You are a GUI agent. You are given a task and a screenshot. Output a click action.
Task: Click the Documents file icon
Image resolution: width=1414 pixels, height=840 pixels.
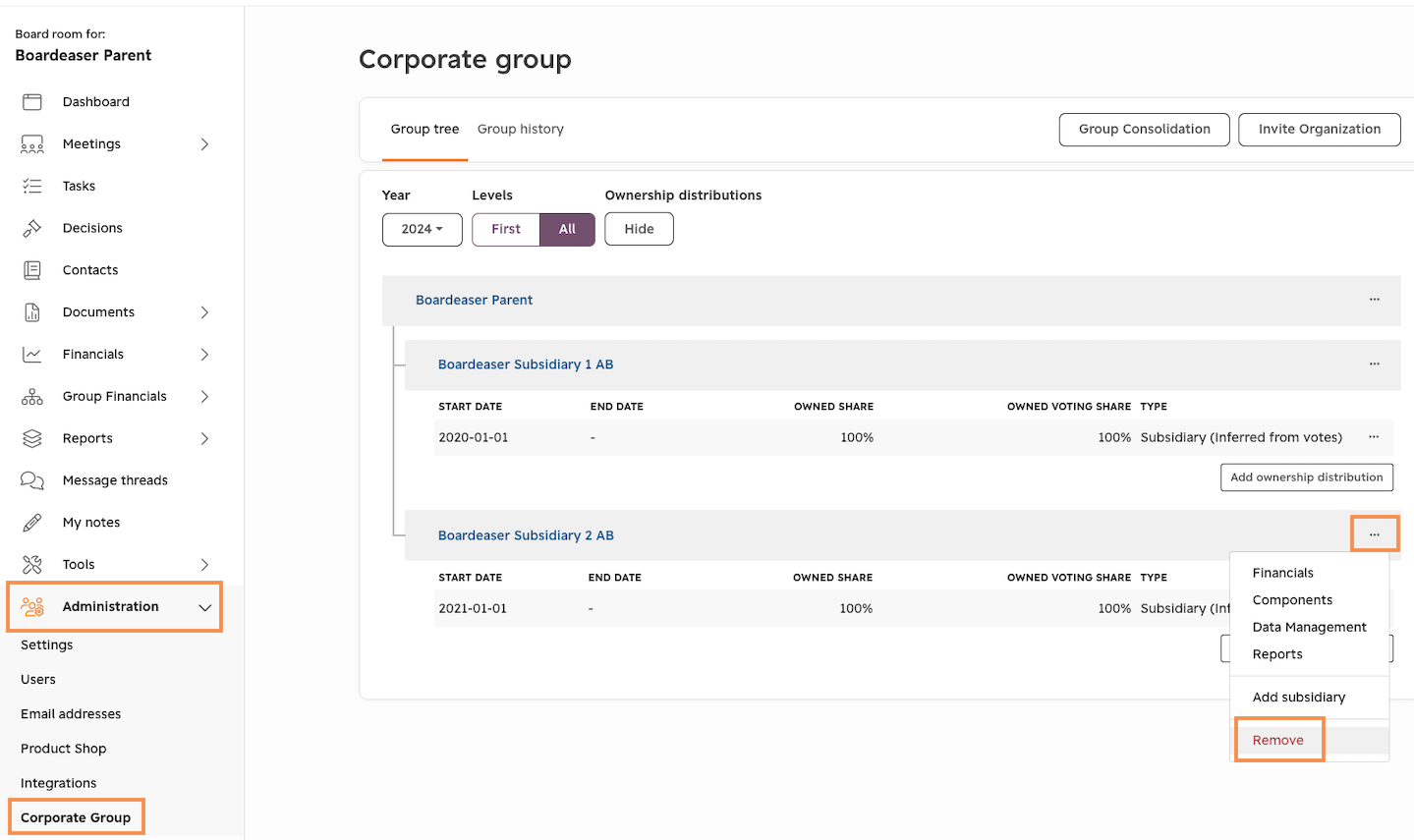pyautogui.click(x=32, y=312)
